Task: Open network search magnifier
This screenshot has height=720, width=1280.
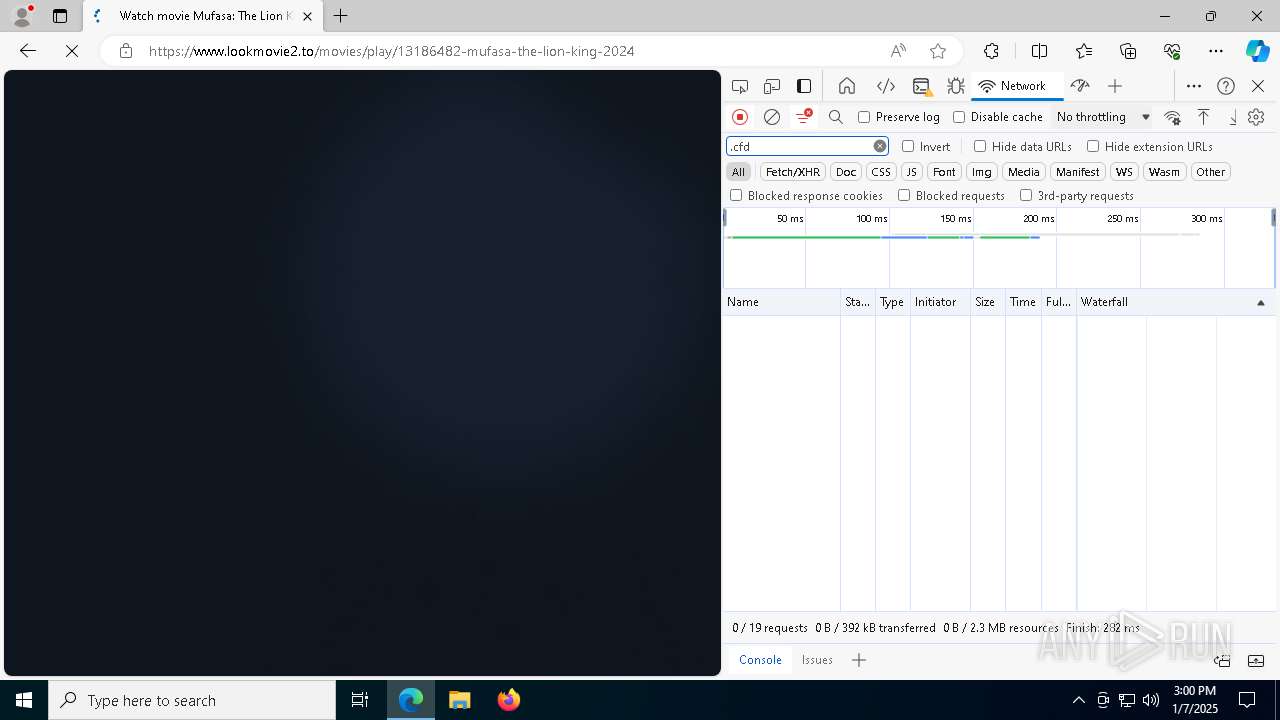Action: (836, 117)
